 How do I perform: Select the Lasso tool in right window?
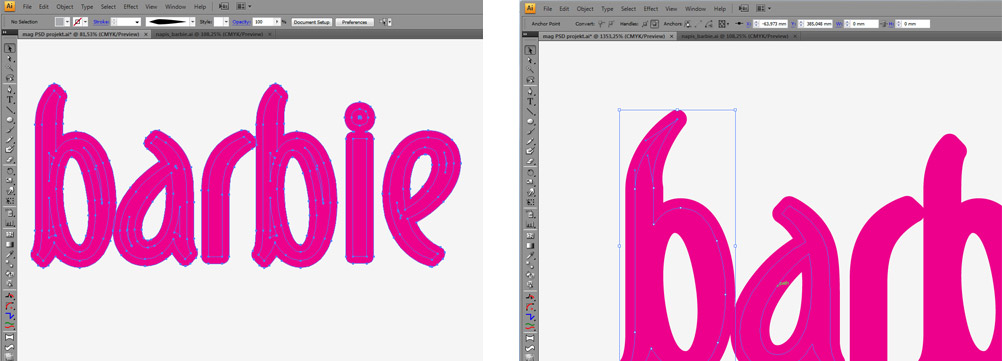(530, 79)
